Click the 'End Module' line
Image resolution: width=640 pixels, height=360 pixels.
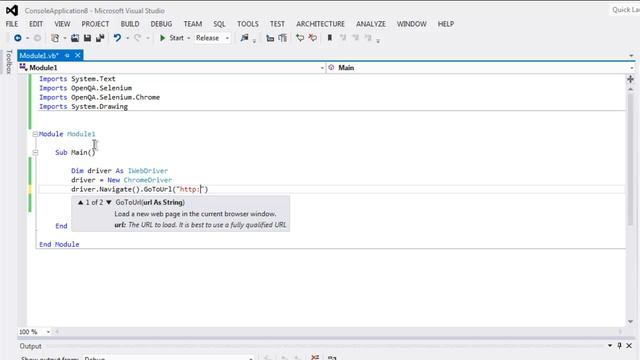tap(59, 244)
